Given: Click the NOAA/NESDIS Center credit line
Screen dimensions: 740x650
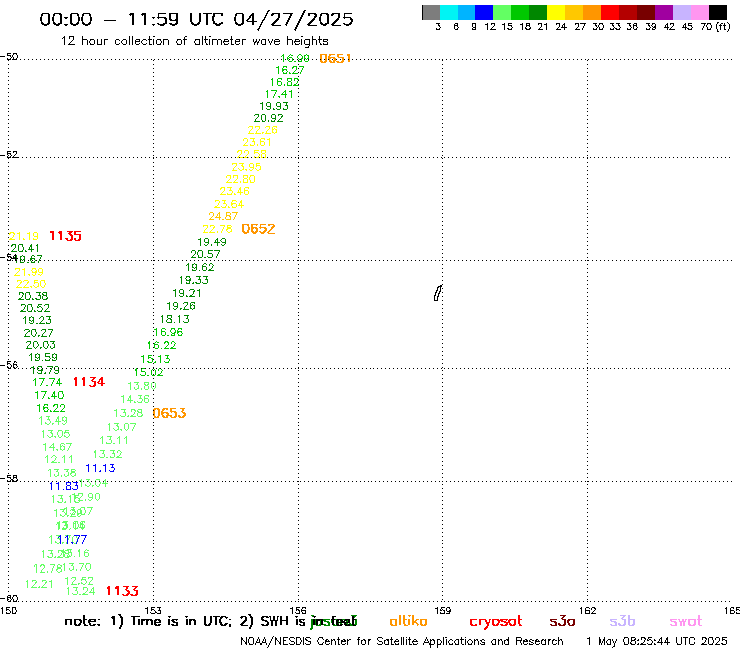Looking at the screenshot, I should 402,641.
